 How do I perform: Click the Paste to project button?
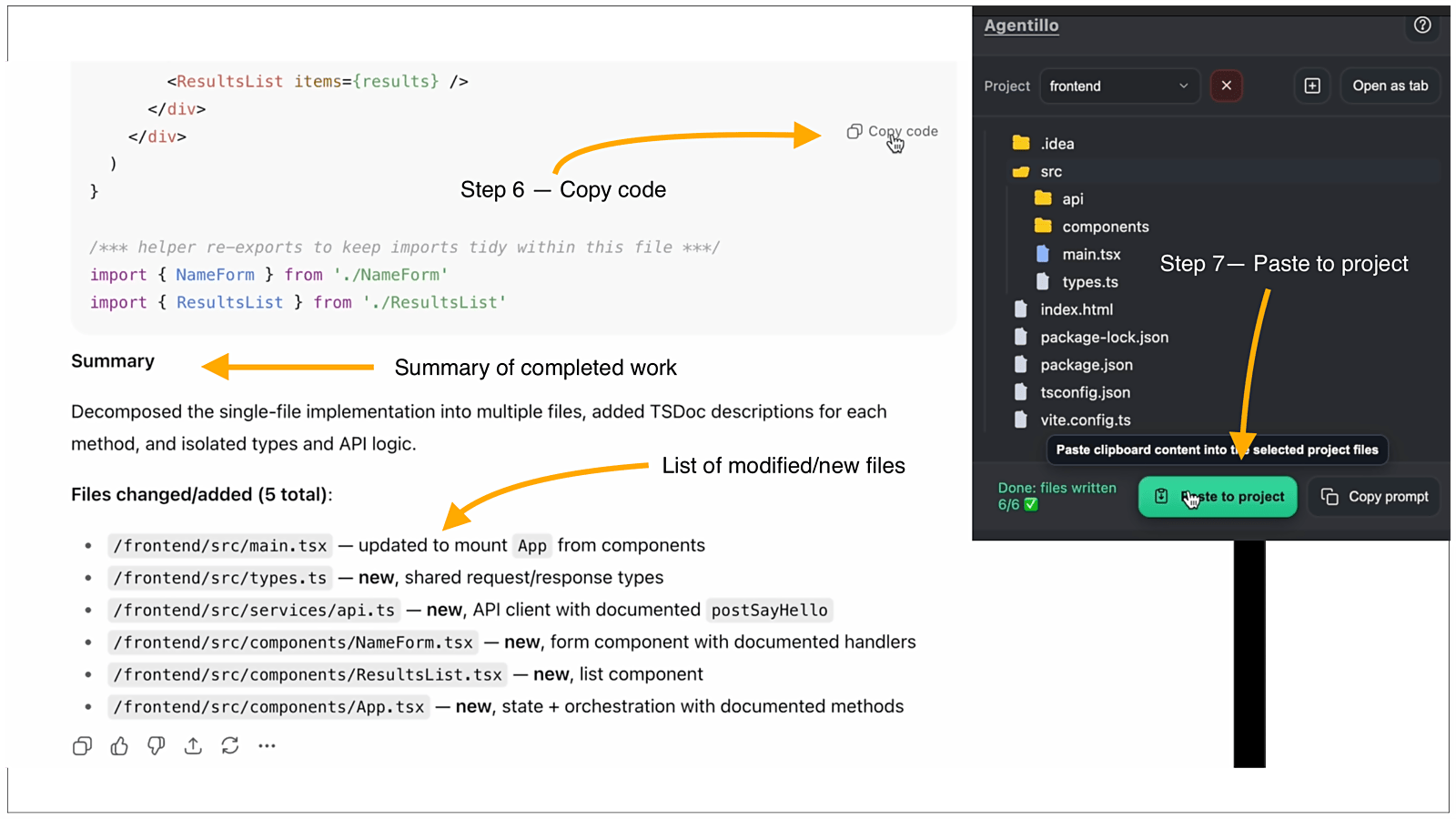pos(1218,497)
